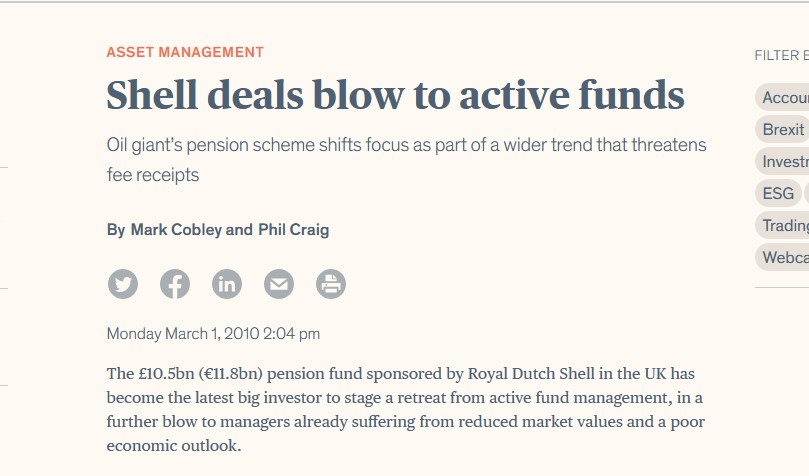Viewport: 809px width, 476px height.
Task: Click the tag starting with 'Accou'
Action: click(x=784, y=97)
